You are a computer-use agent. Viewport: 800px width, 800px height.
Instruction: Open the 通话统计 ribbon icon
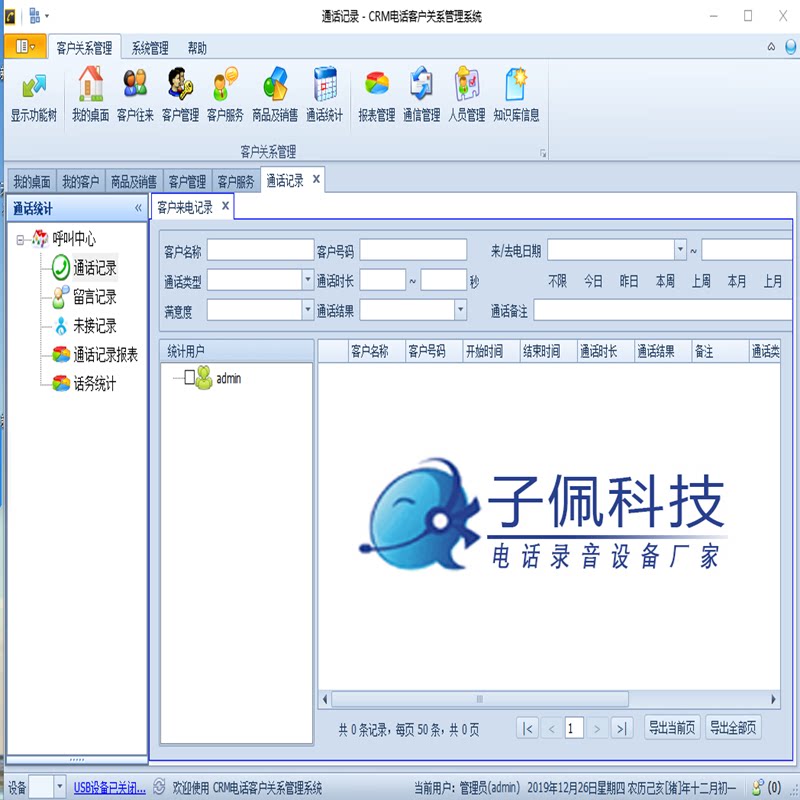(324, 96)
